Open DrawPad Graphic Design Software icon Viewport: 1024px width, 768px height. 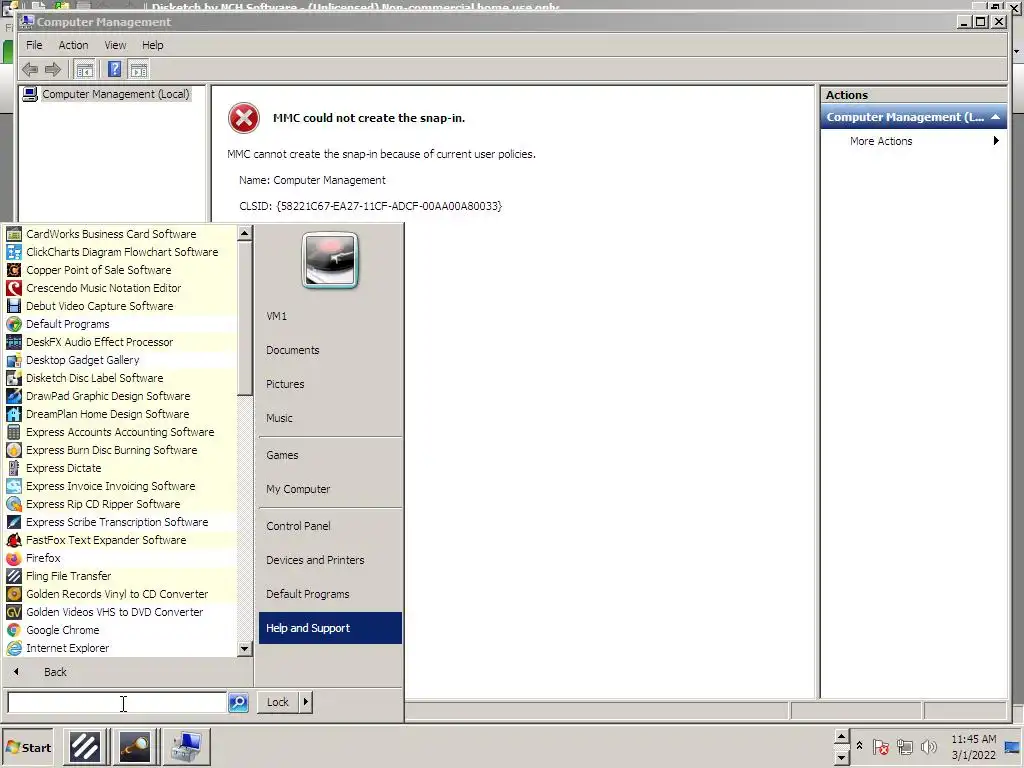[14, 396]
